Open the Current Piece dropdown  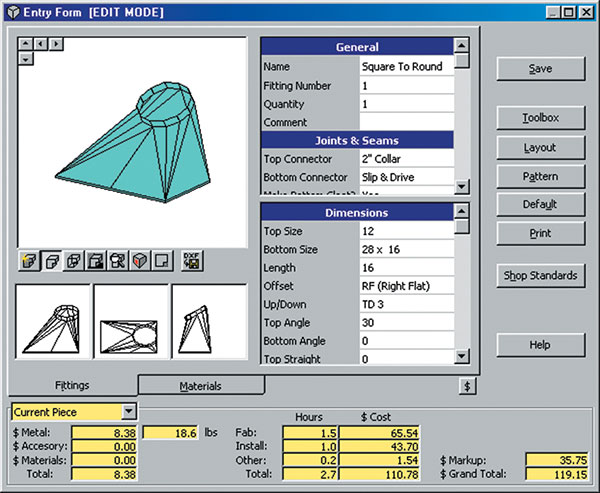click(x=128, y=411)
